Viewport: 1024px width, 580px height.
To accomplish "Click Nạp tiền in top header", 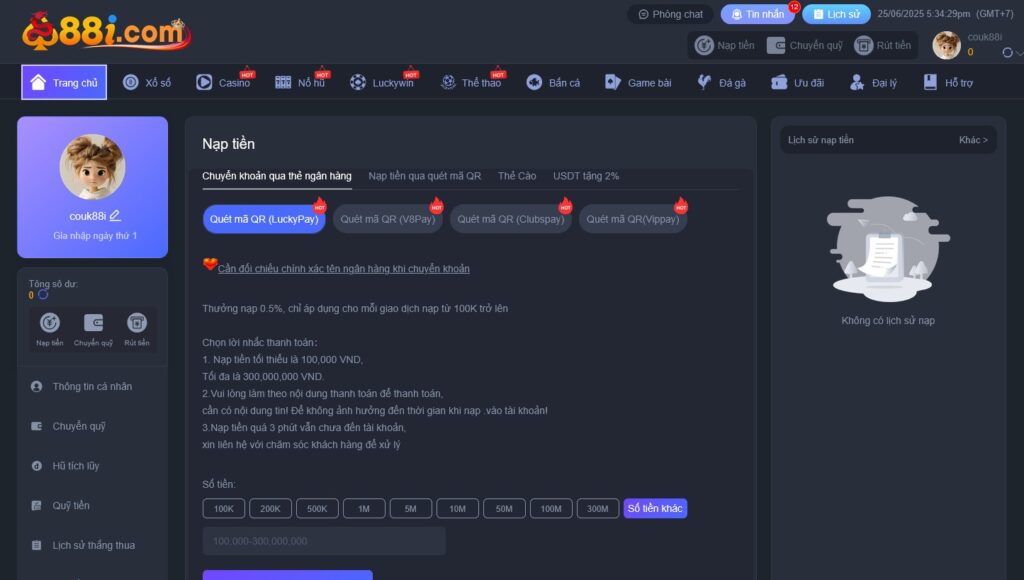I will (725, 46).
